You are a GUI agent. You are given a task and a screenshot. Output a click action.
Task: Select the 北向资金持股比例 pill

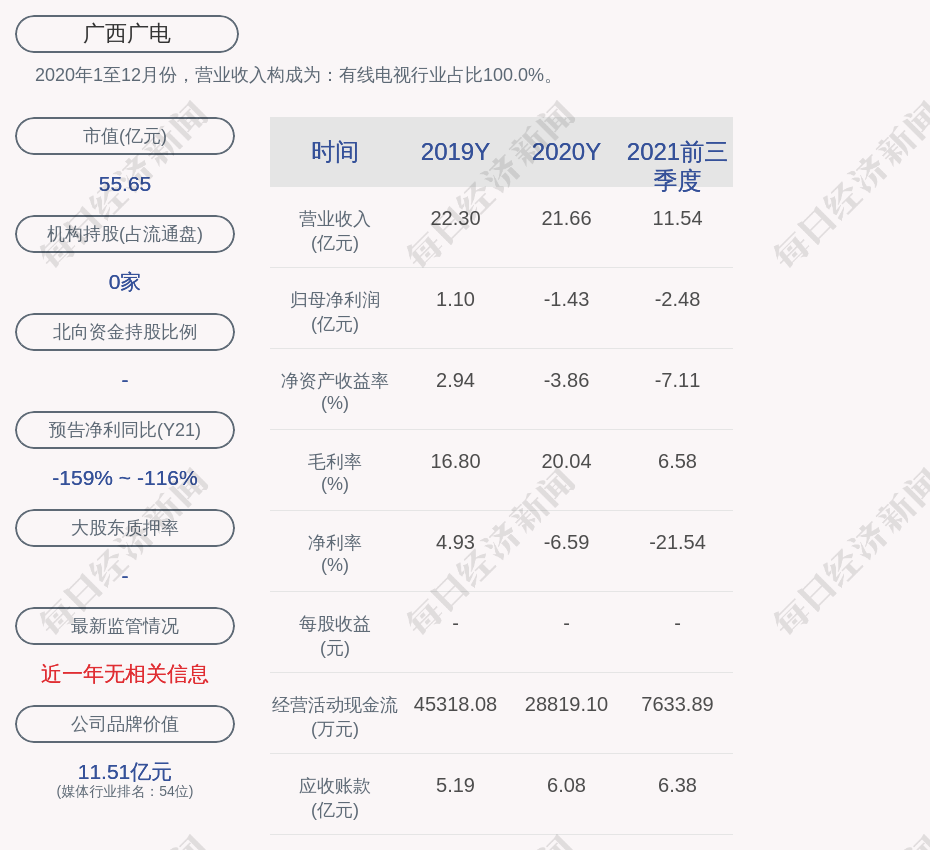(125, 332)
